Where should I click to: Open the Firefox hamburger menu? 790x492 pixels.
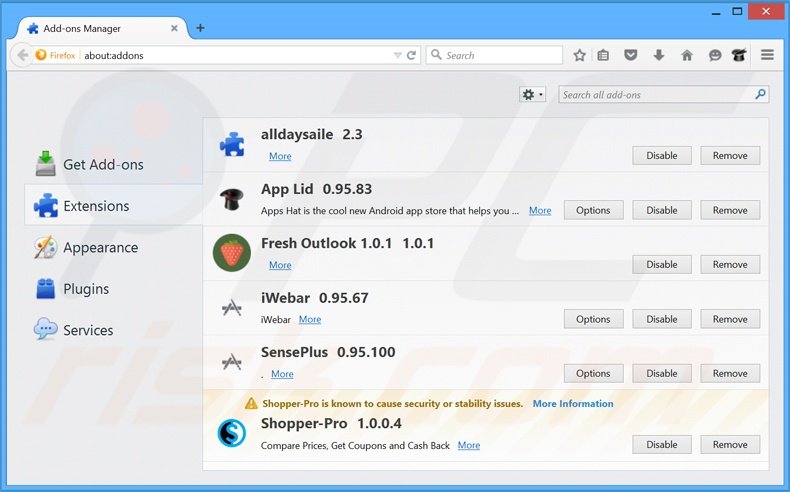click(x=767, y=55)
